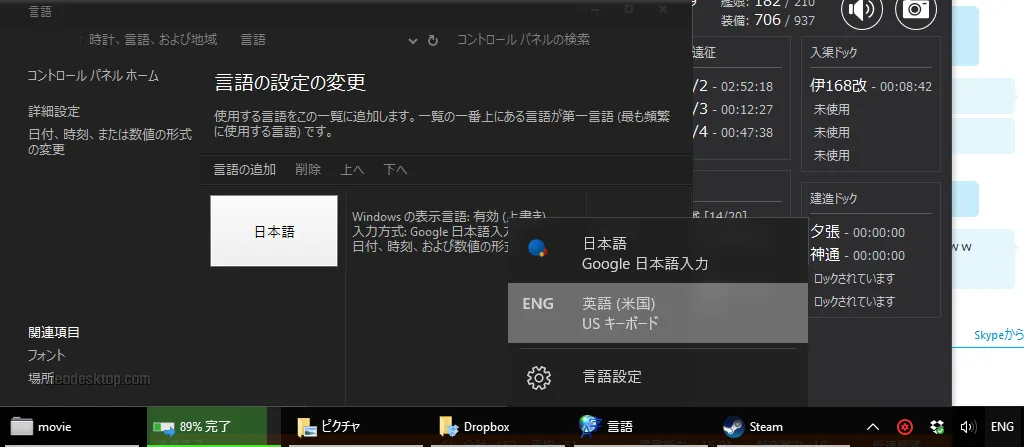Open the volume tray icon

tap(966, 426)
